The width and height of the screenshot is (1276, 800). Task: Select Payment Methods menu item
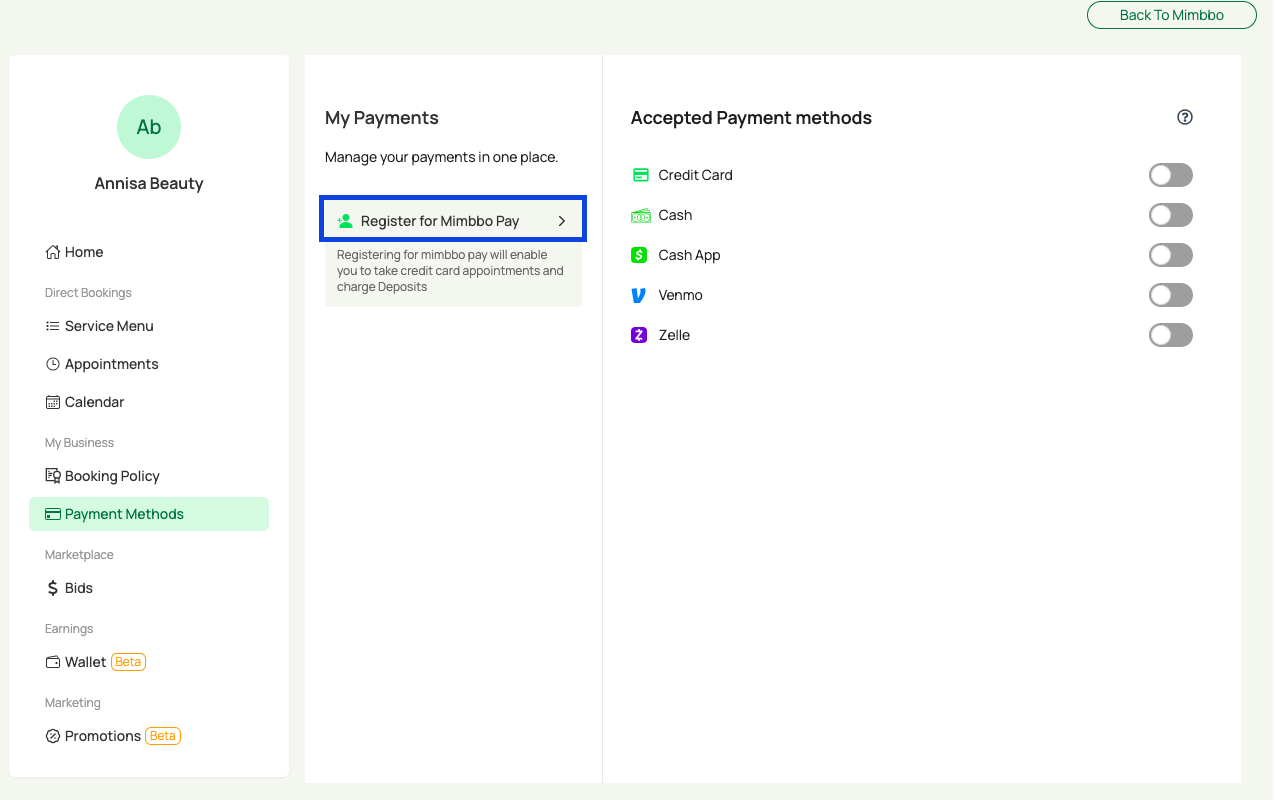click(149, 514)
